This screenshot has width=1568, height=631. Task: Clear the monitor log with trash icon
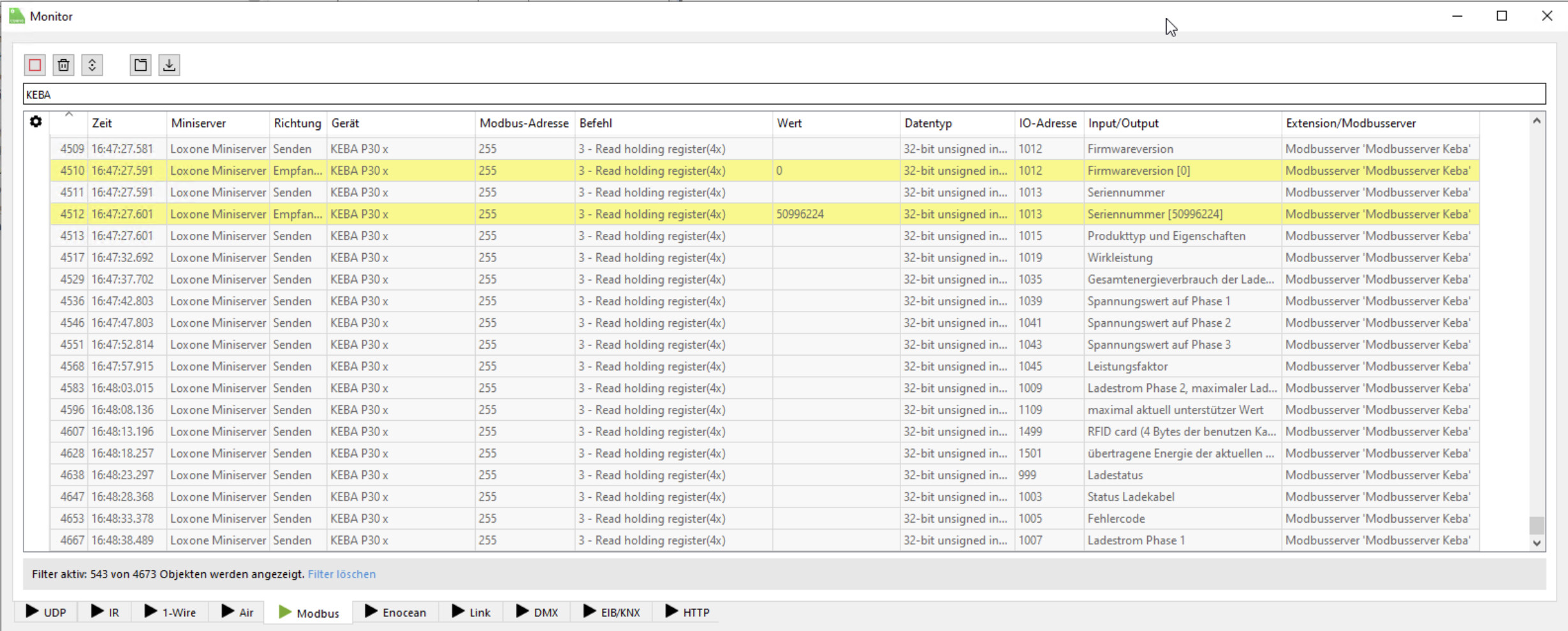[x=64, y=65]
